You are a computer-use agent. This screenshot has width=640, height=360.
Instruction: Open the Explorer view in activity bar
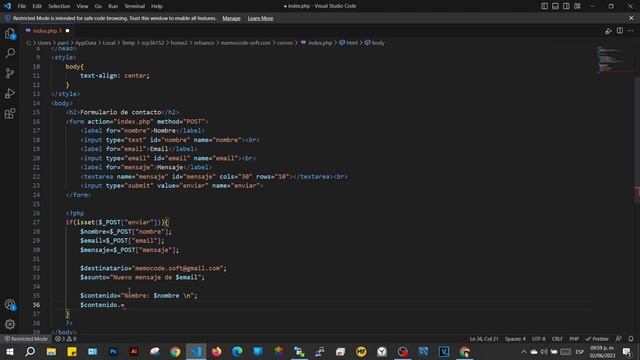coord(10,34)
